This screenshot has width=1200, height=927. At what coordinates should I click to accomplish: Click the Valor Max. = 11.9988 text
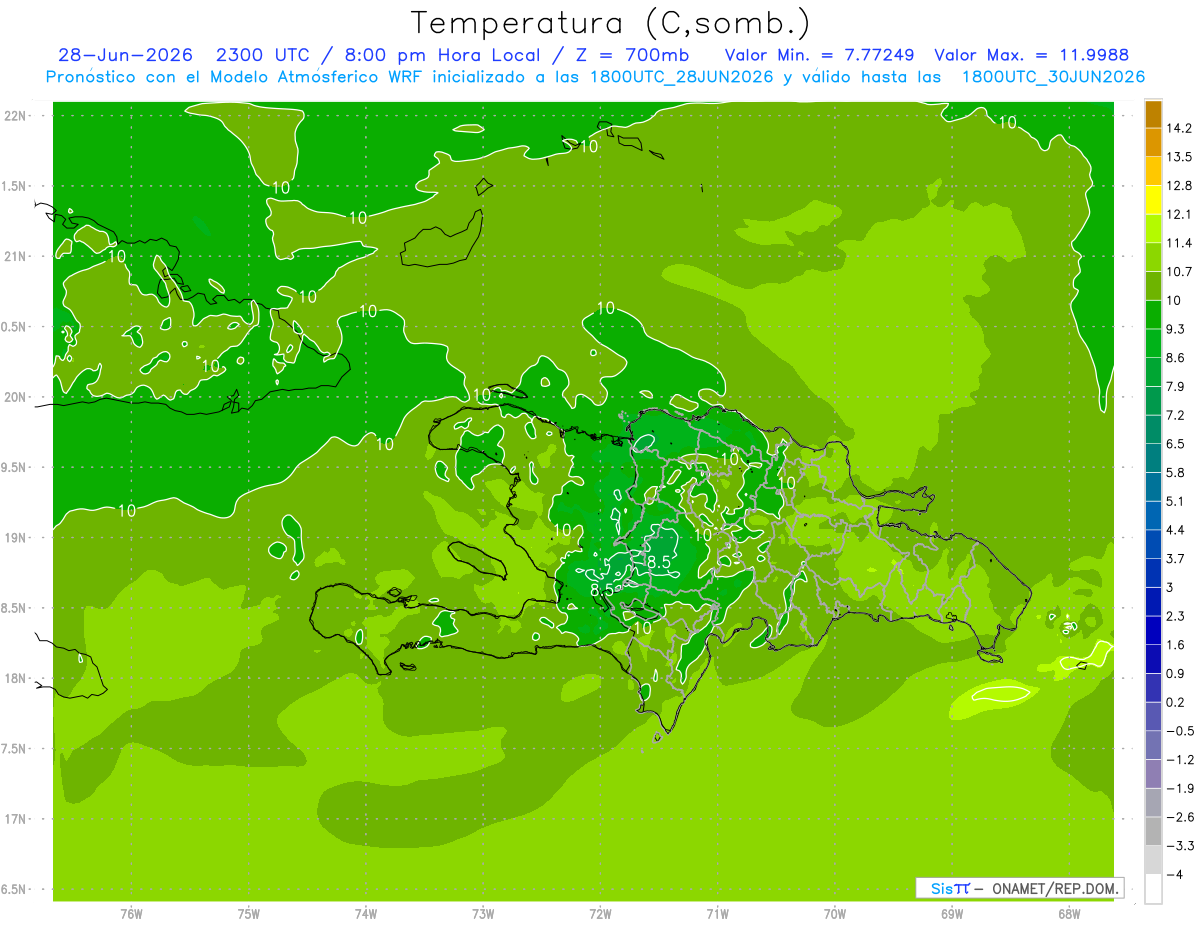1031,55
